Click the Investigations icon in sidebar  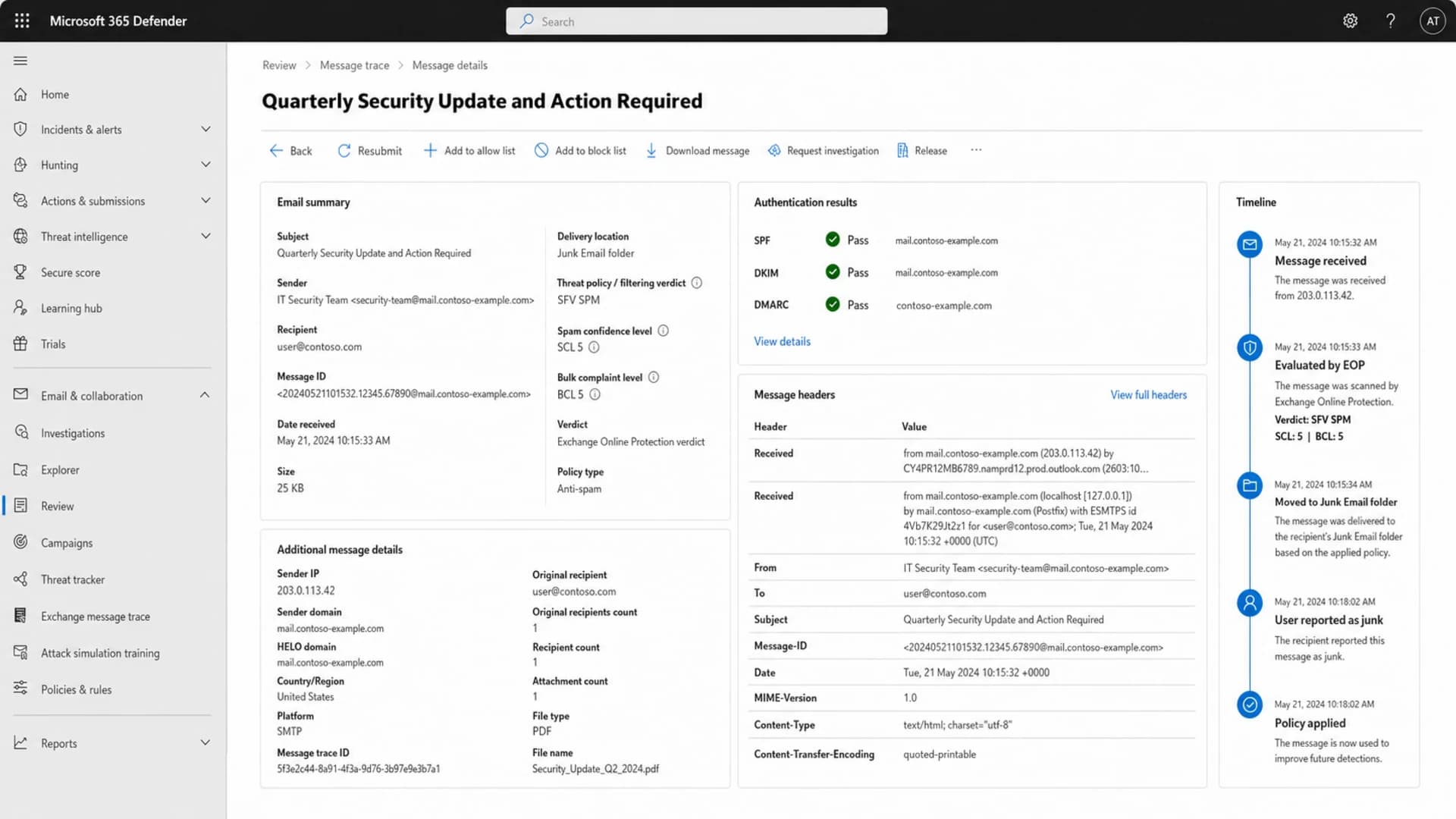[x=20, y=432]
